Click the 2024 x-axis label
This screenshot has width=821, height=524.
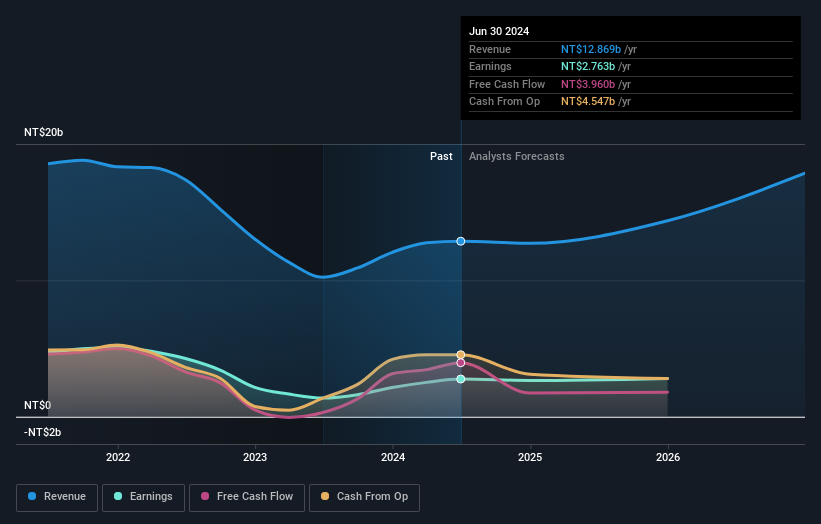pos(393,457)
